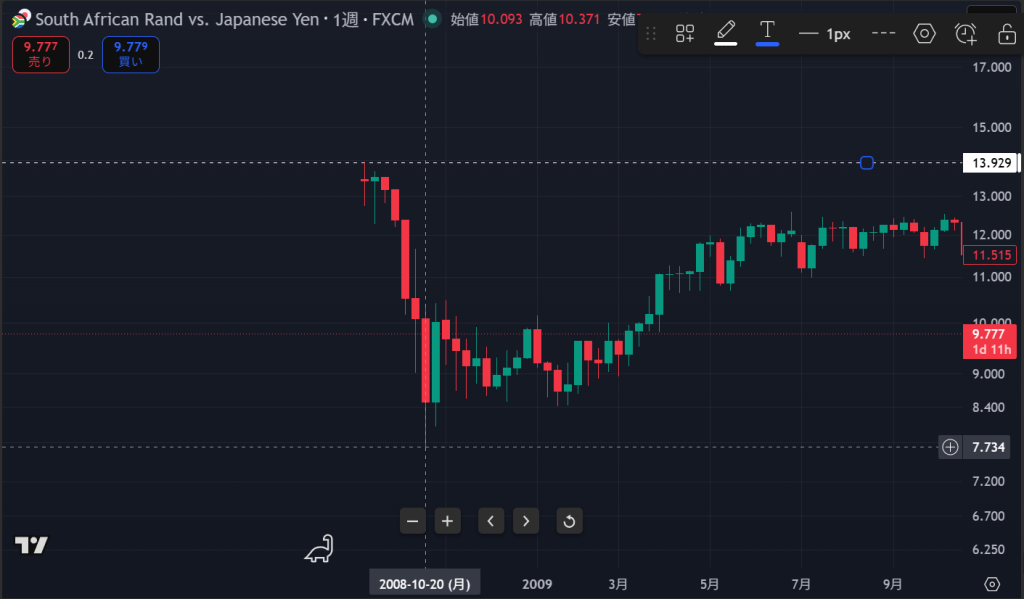1024x599 pixels.
Task: Click the 17.000 price scale label
Action: tap(991, 67)
